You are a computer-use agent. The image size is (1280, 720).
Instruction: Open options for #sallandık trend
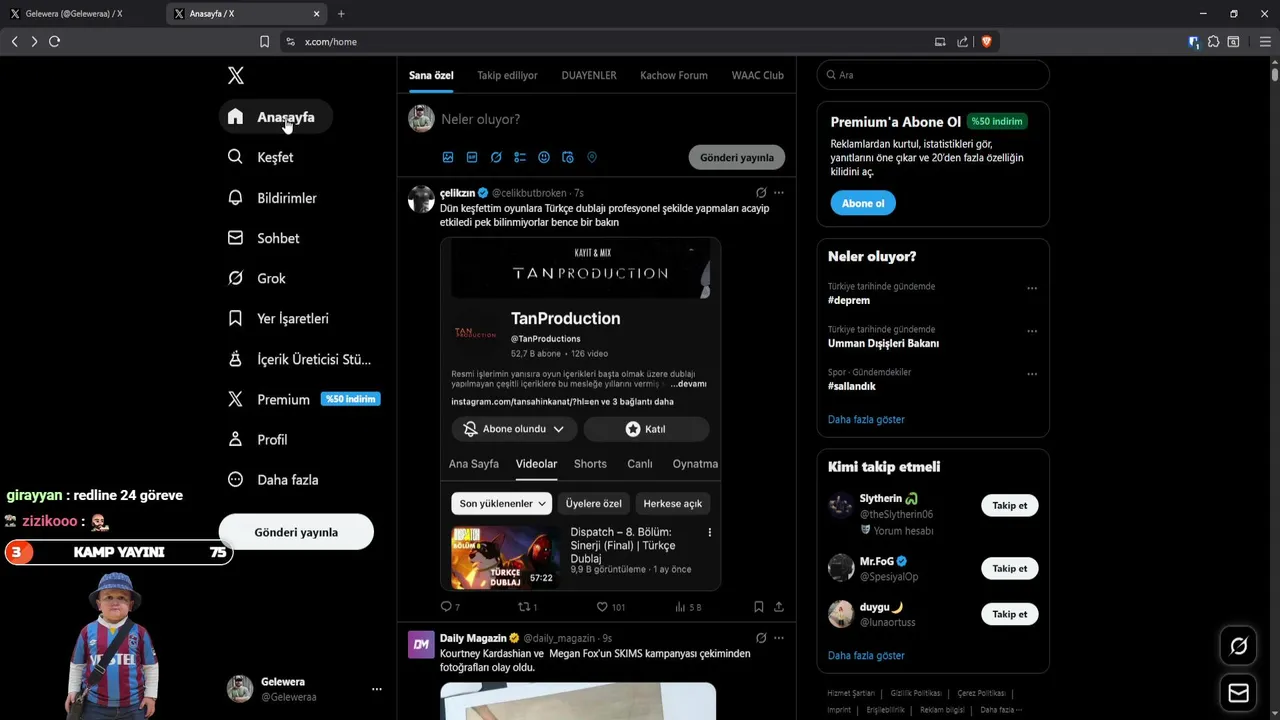click(x=1032, y=374)
